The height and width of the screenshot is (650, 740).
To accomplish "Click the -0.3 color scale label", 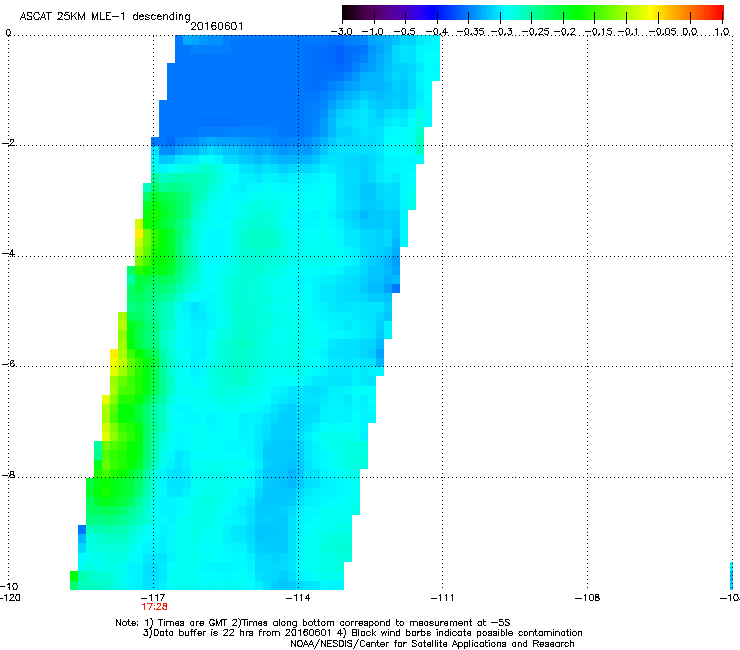I will tap(502, 32).
